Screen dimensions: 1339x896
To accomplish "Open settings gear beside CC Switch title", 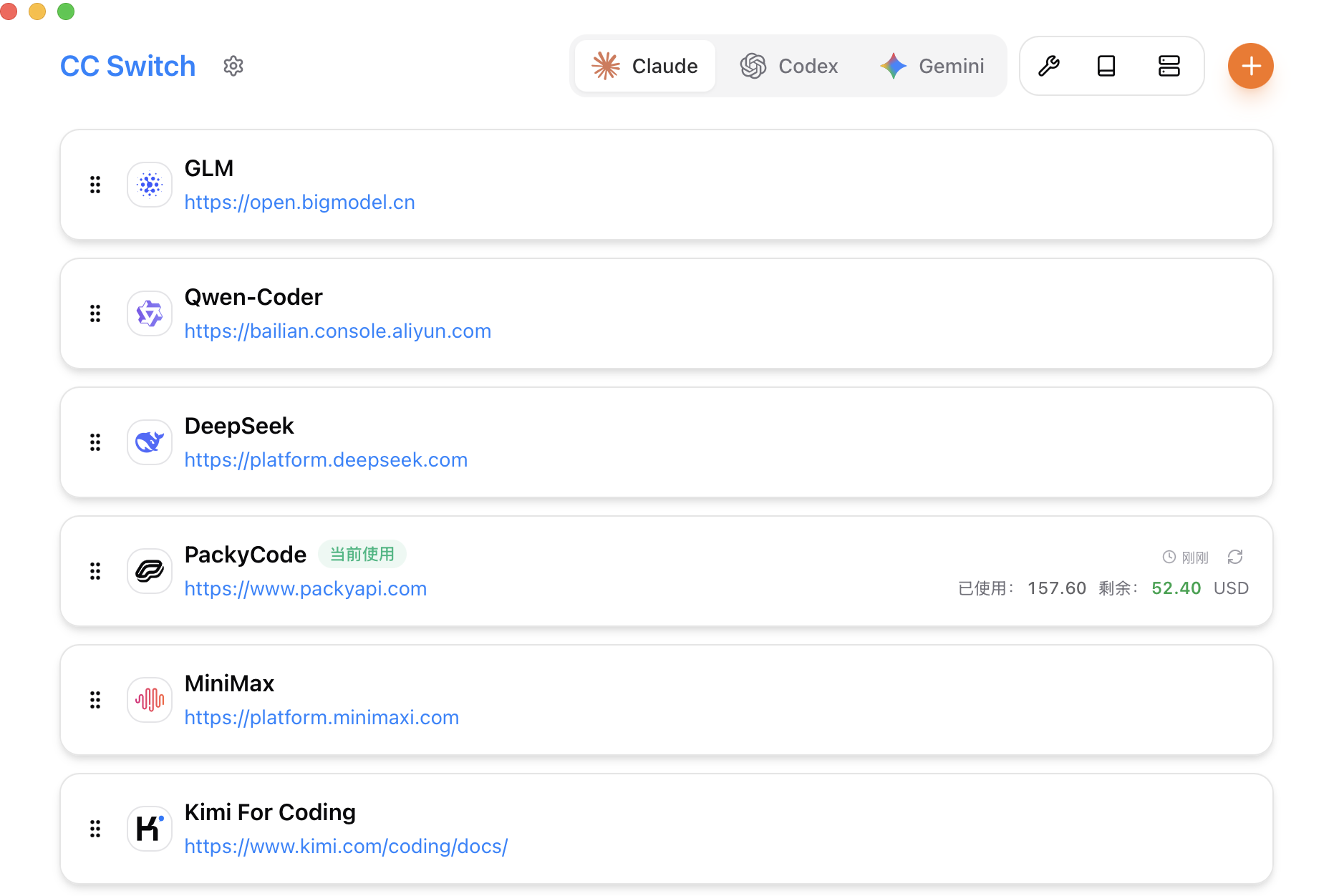I will 233,66.
